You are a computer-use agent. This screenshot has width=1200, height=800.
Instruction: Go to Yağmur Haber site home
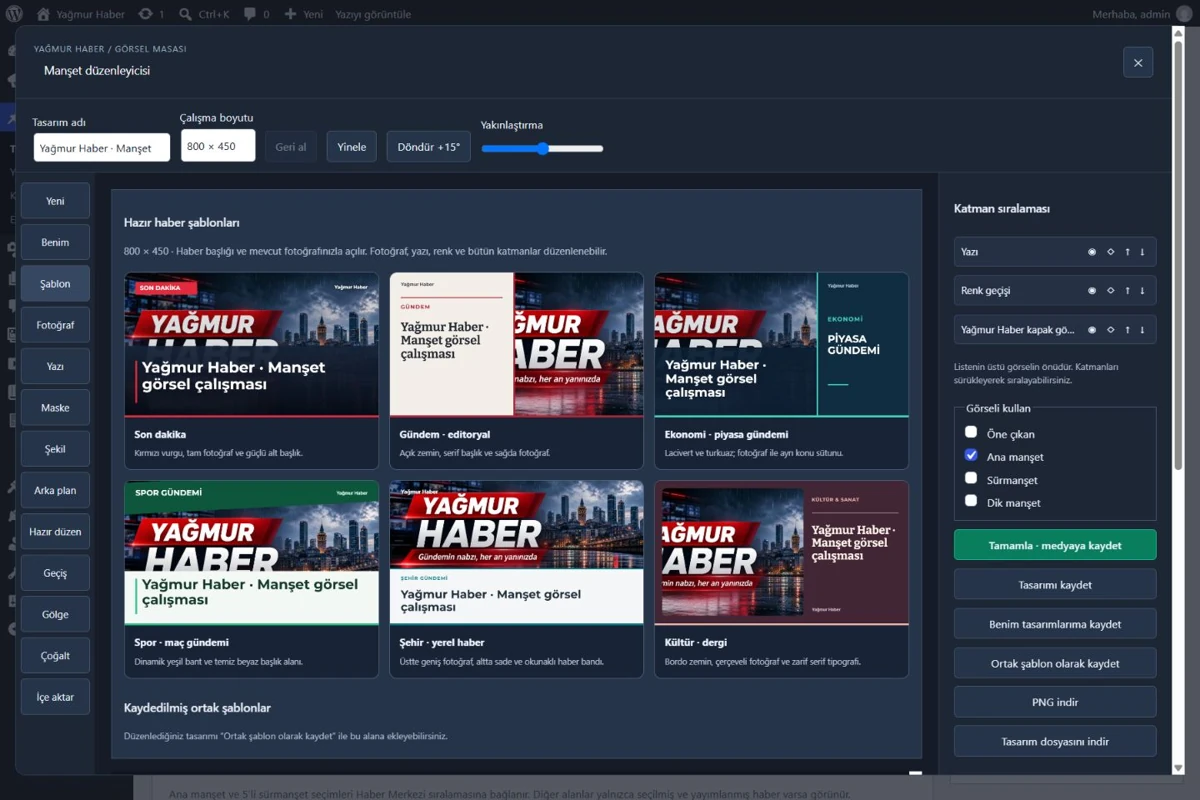click(x=81, y=14)
